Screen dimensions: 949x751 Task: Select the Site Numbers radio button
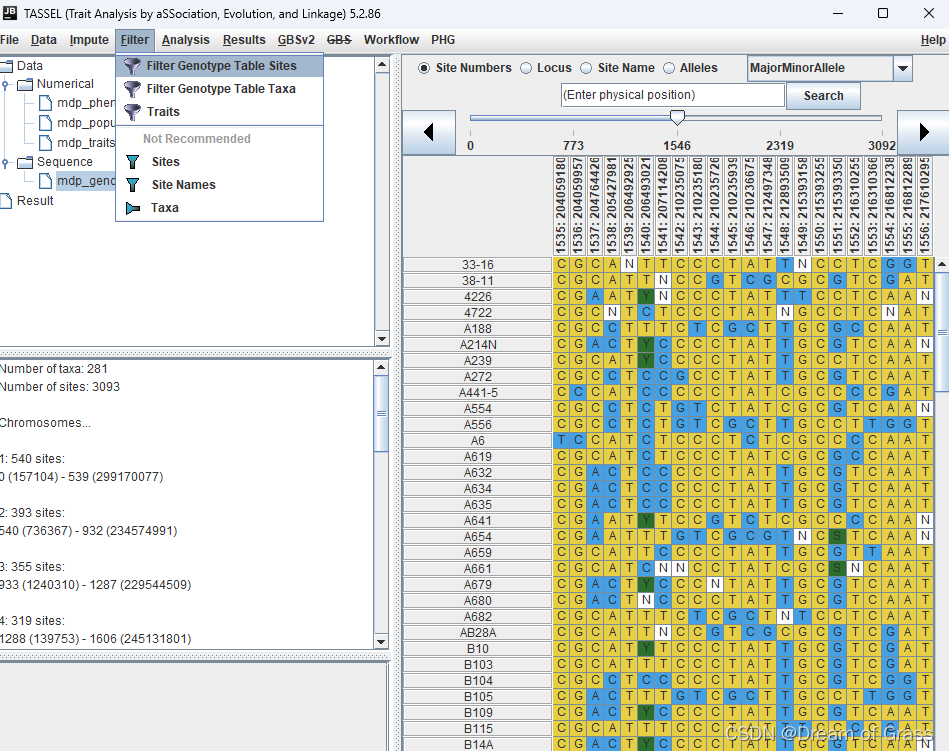(424, 68)
